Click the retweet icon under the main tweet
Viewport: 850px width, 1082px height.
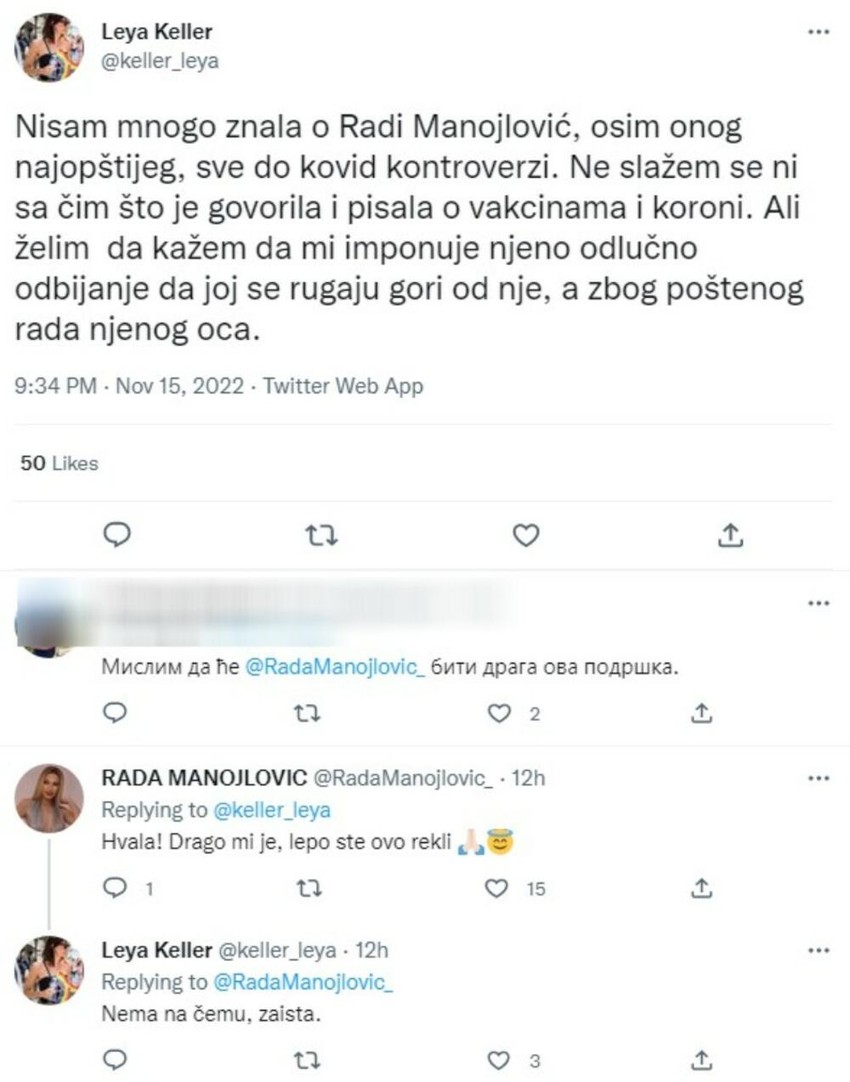coord(320,535)
